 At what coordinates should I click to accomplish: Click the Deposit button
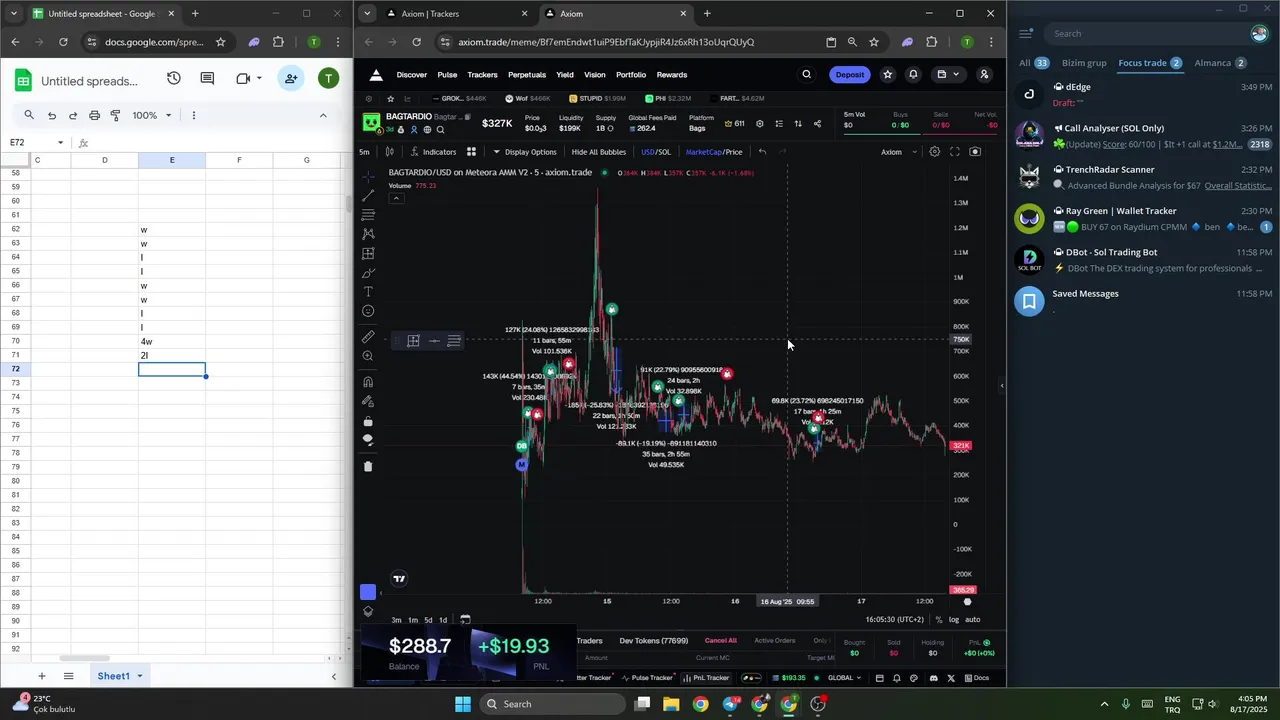pos(850,75)
